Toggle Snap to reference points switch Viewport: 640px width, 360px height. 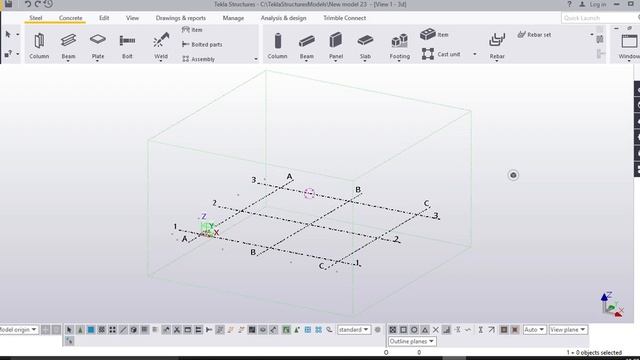point(393,329)
